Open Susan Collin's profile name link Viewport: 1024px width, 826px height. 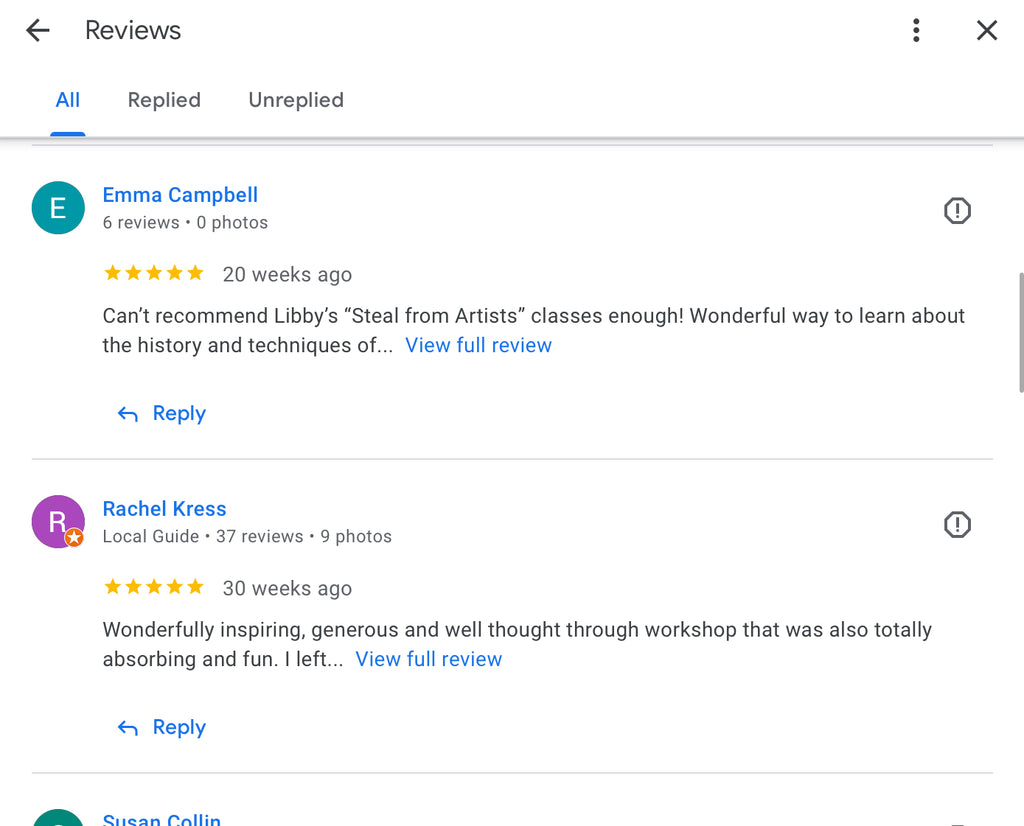tap(161, 820)
